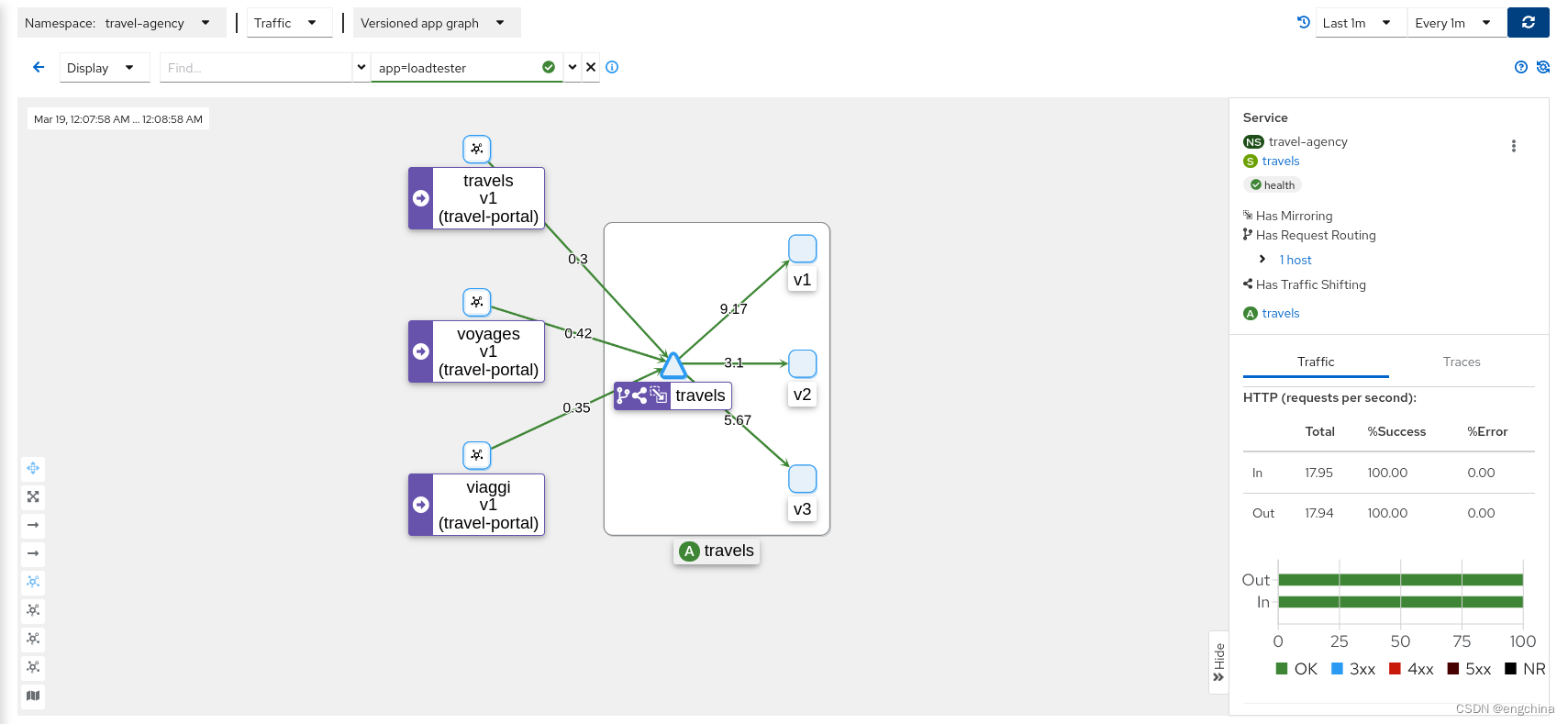Click the info icon next to hide filter
The width and height of the screenshot is (1568, 724).
612,67
